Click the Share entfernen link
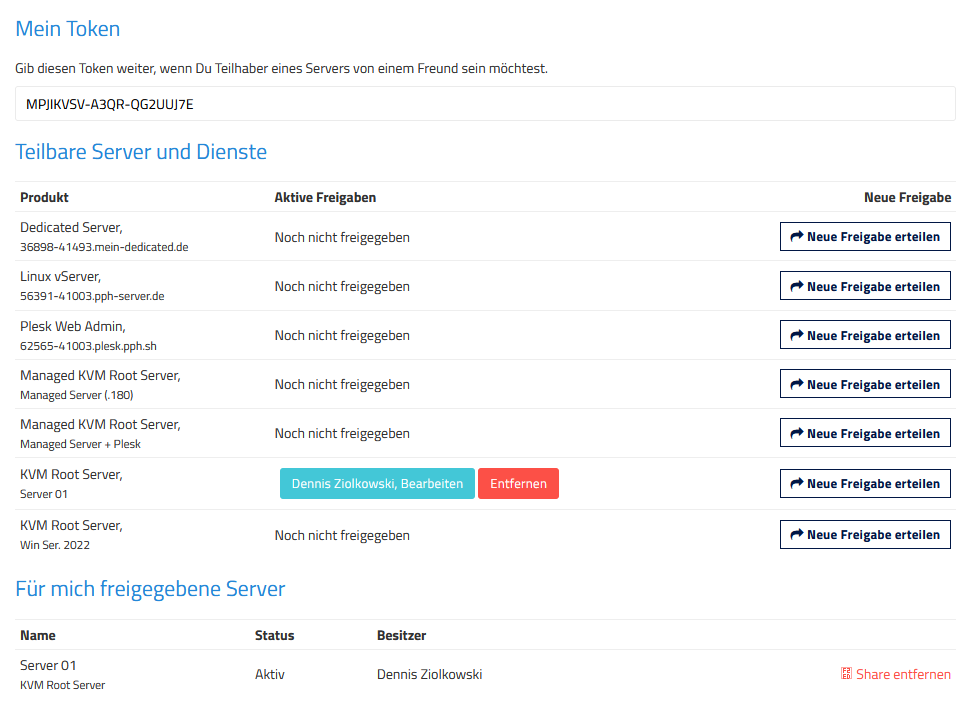This screenshot has width=971, height=714. [x=903, y=674]
